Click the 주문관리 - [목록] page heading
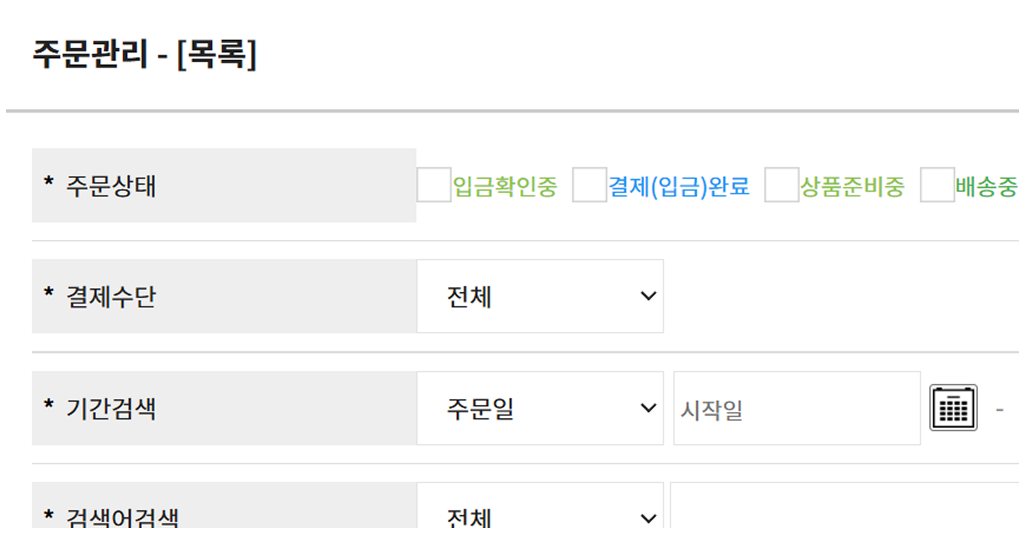 145,54
